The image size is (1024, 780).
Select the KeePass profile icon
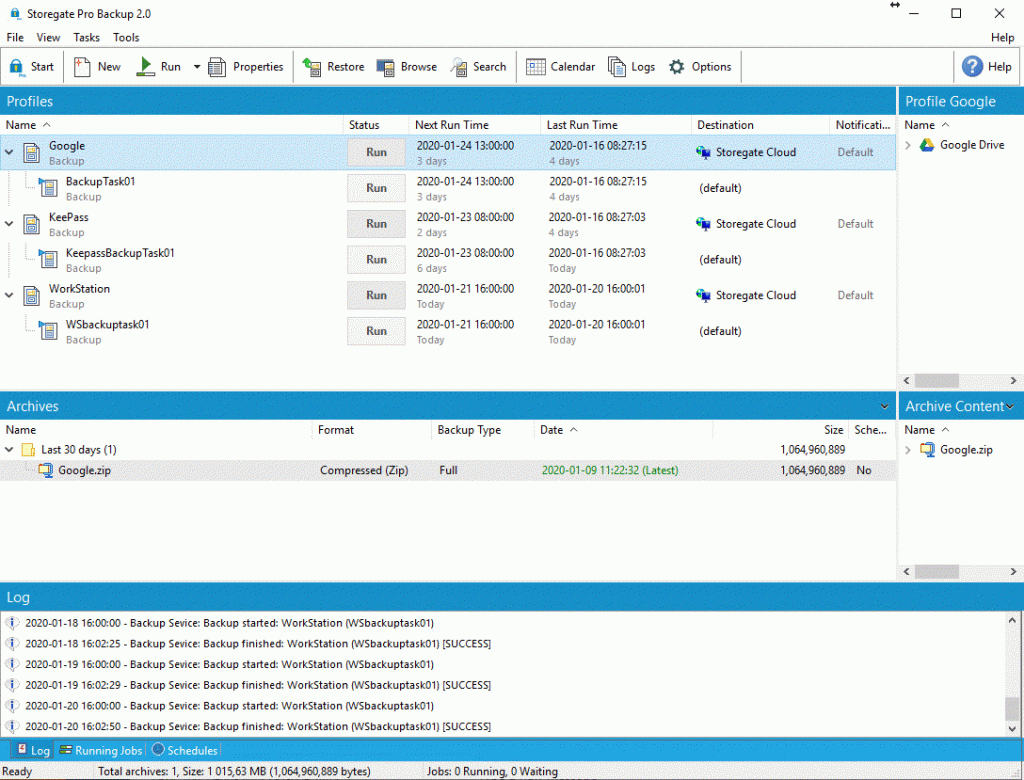pyautogui.click(x=32, y=224)
